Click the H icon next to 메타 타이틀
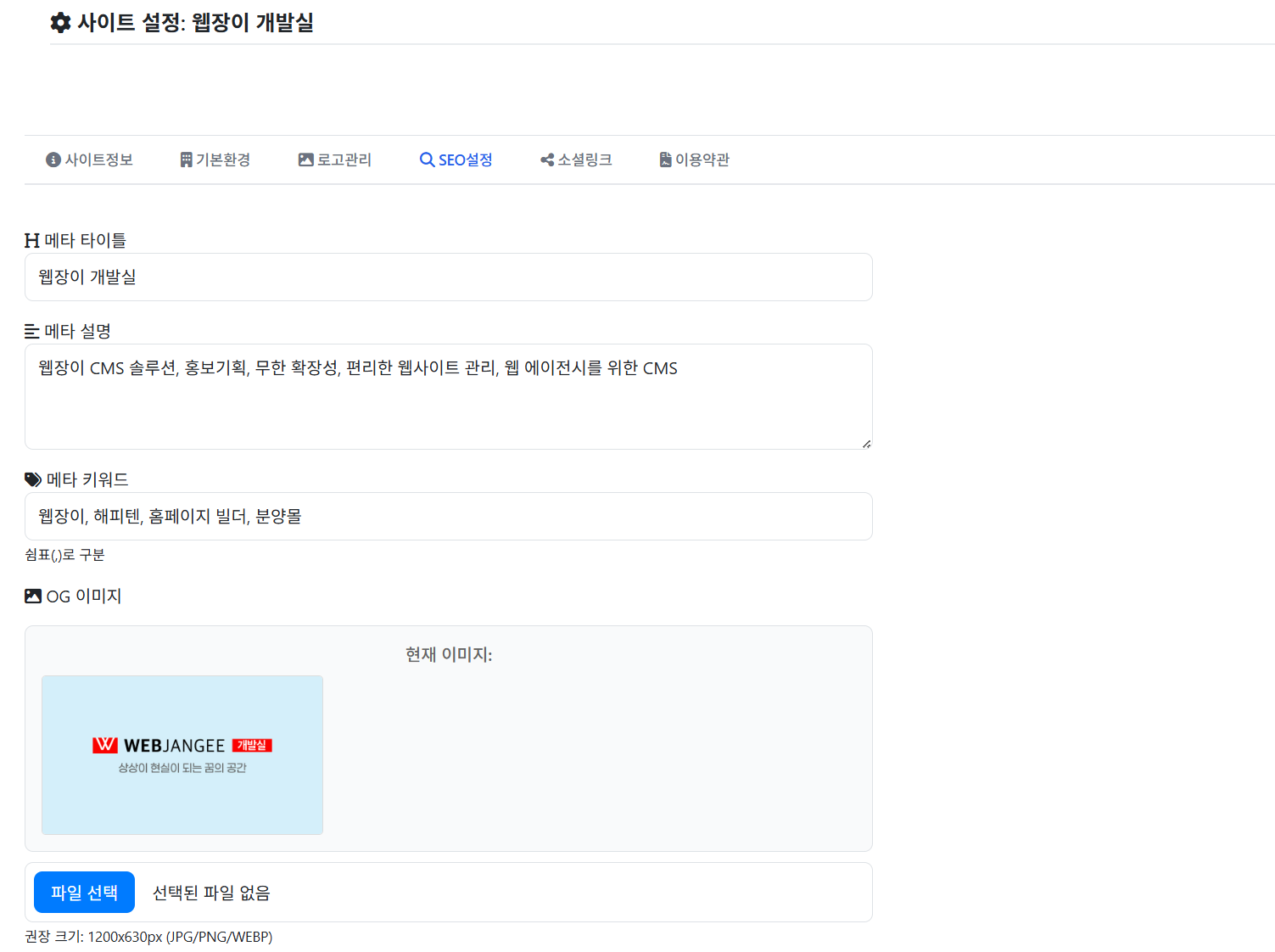The width and height of the screenshot is (1275, 952). pyautogui.click(x=31, y=240)
